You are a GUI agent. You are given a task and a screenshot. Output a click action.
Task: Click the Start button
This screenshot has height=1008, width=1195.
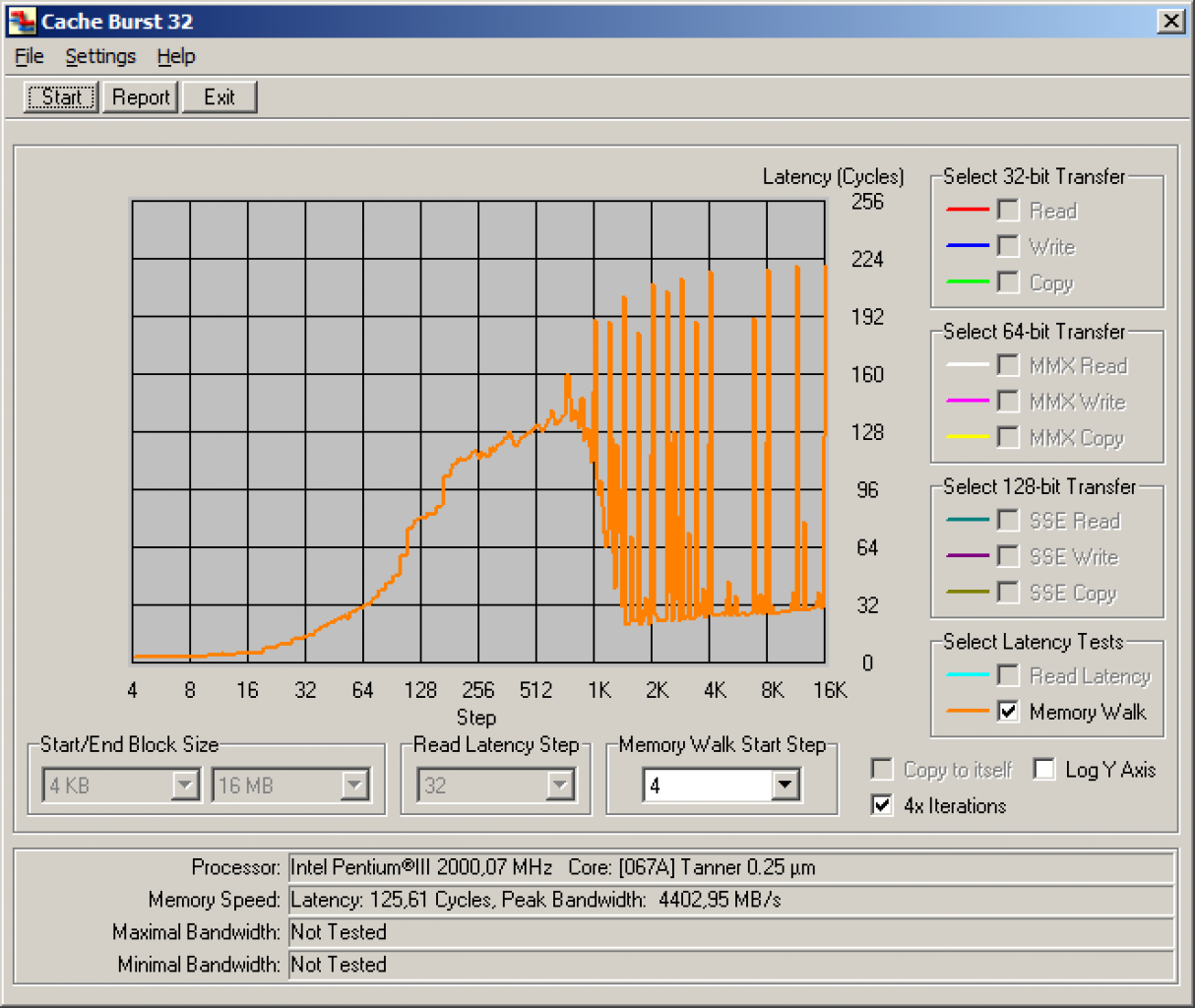[x=61, y=96]
